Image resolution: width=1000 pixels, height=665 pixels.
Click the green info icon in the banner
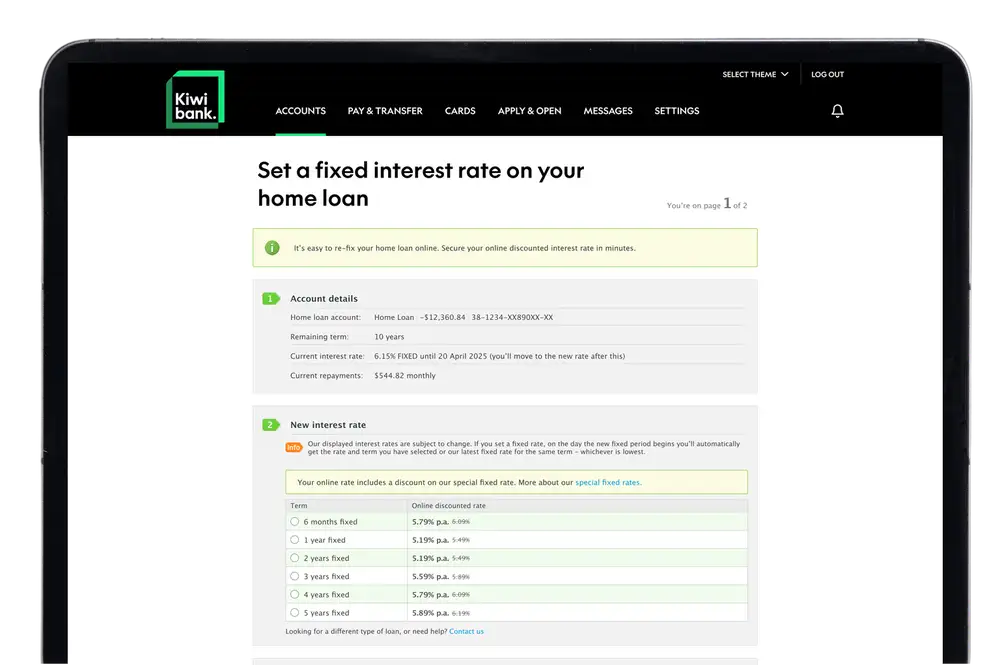pos(271,247)
